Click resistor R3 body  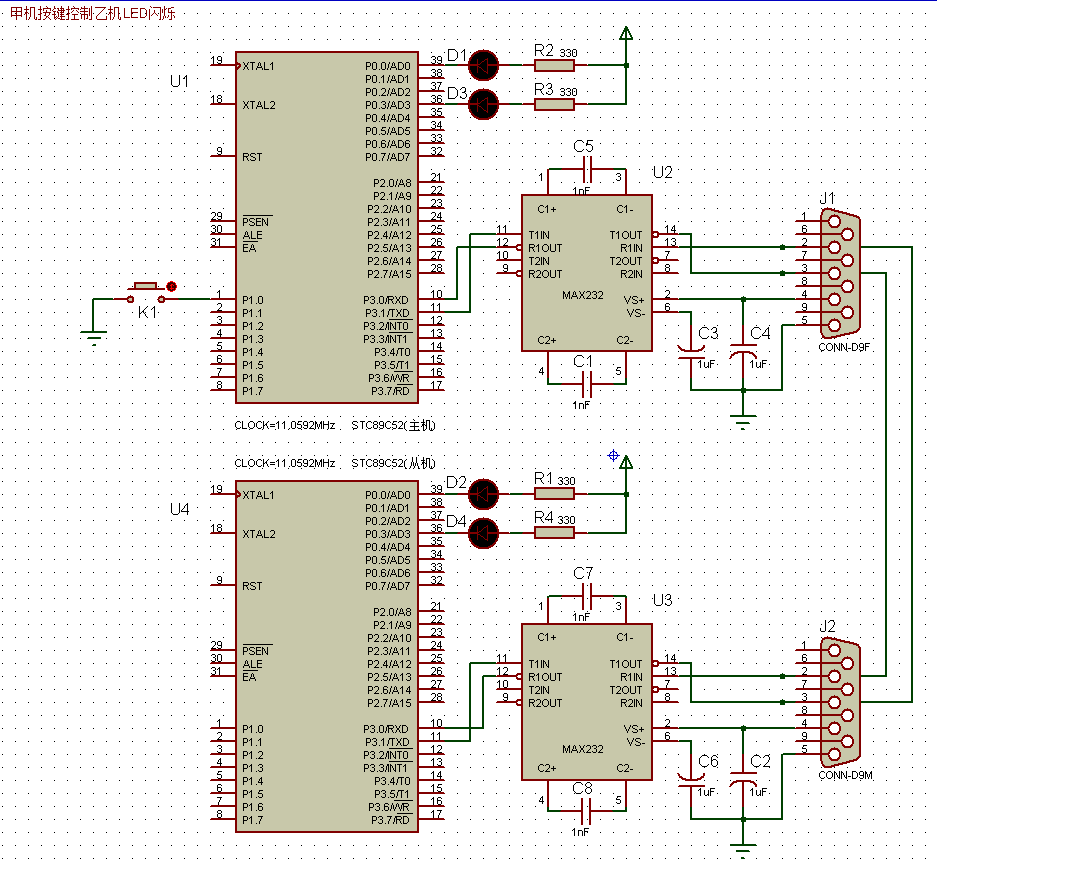click(554, 104)
